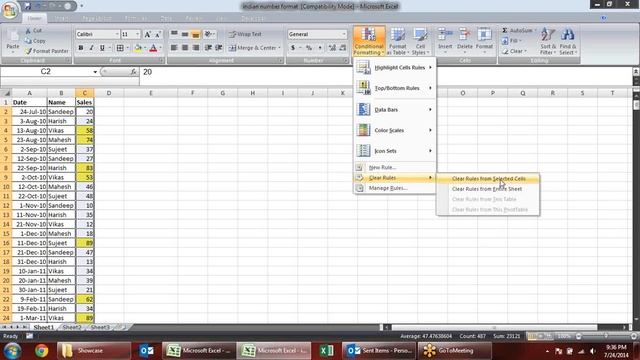Select New Rule menu entry
The image size is (640, 360).
pyautogui.click(x=395, y=167)
